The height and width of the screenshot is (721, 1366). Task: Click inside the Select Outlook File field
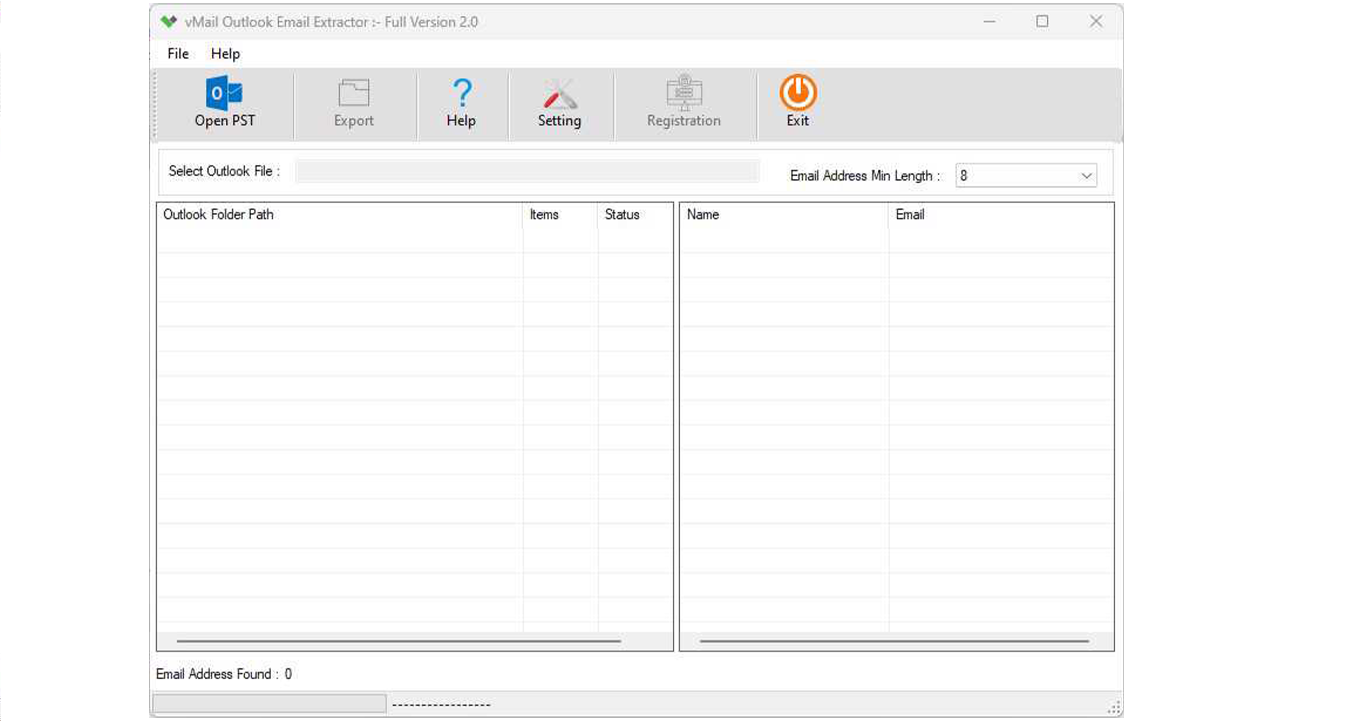tap(528, 171)
